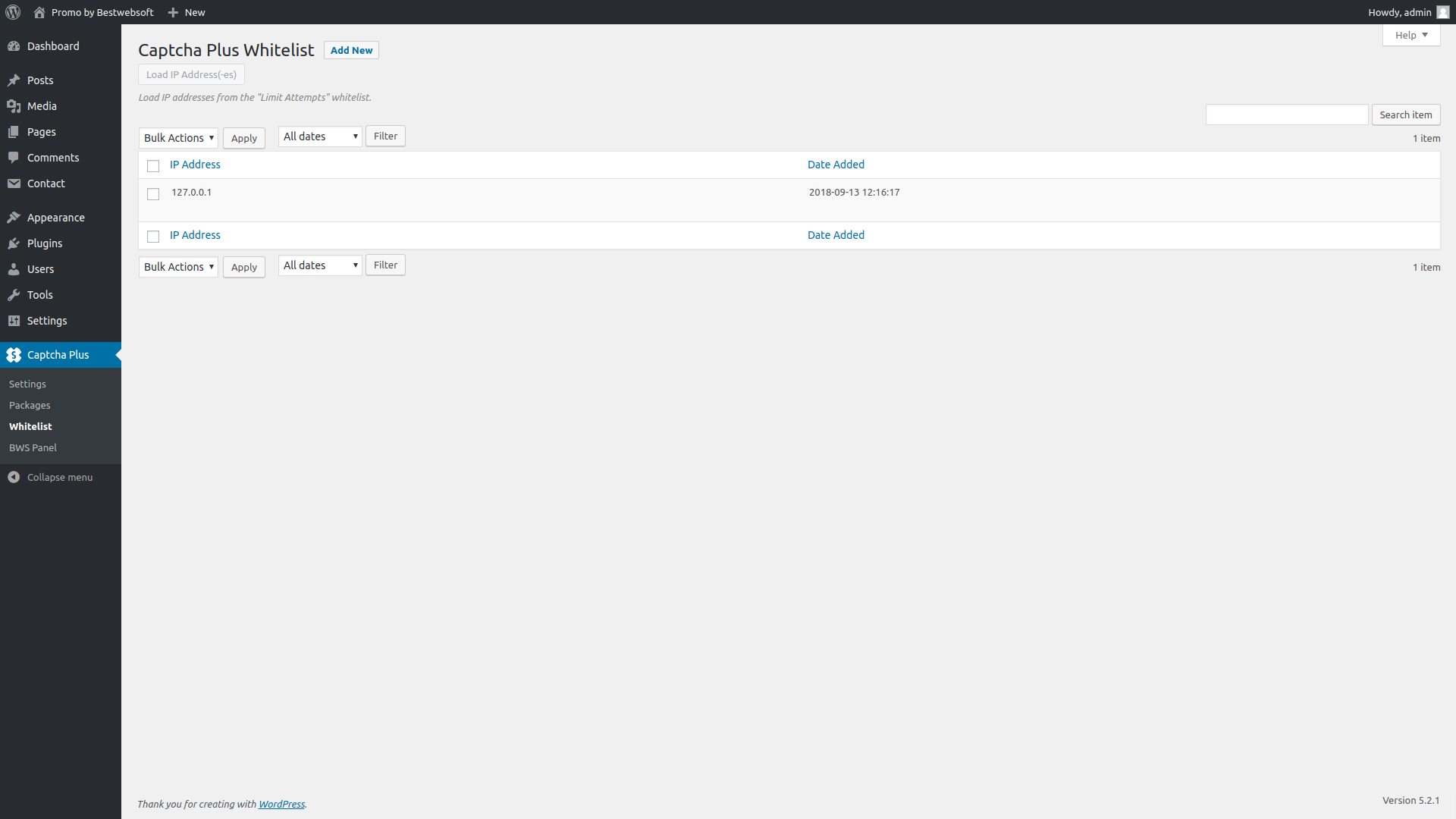Click the Version 5.2.1 text
The image size is (1456, 819).
[x=1410, y=801]
